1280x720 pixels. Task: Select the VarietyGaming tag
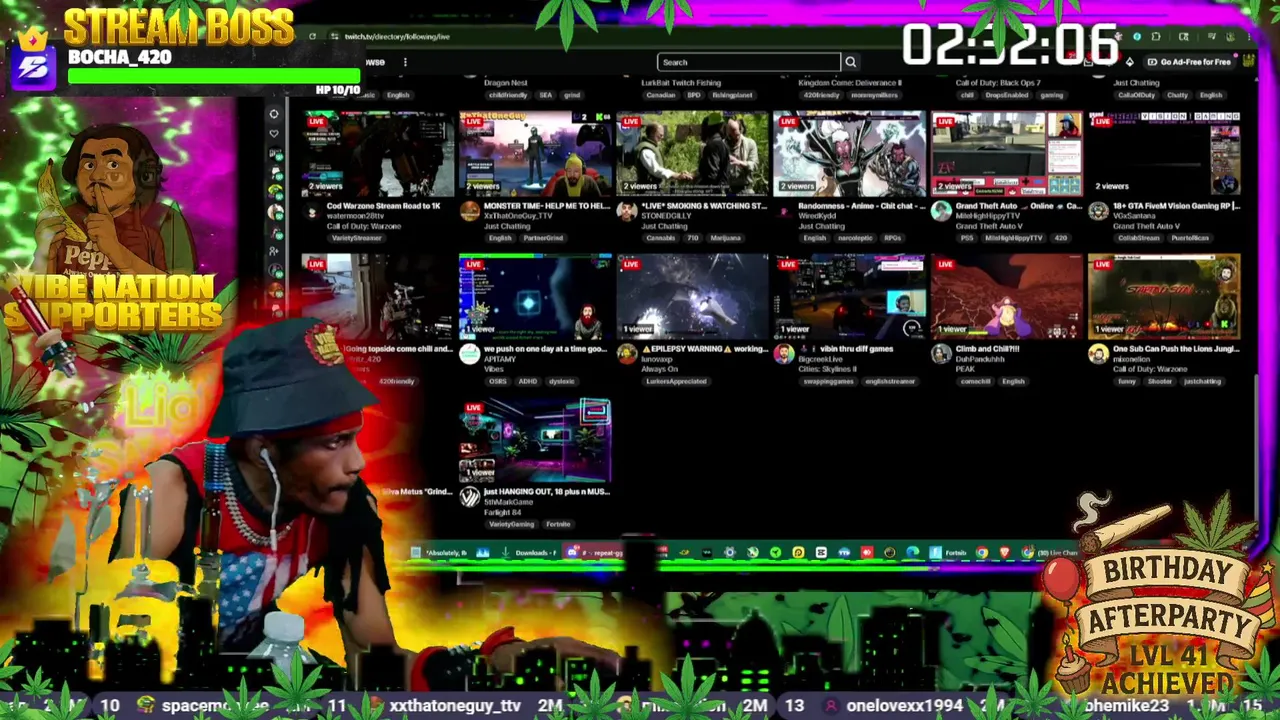coord(511,524)
